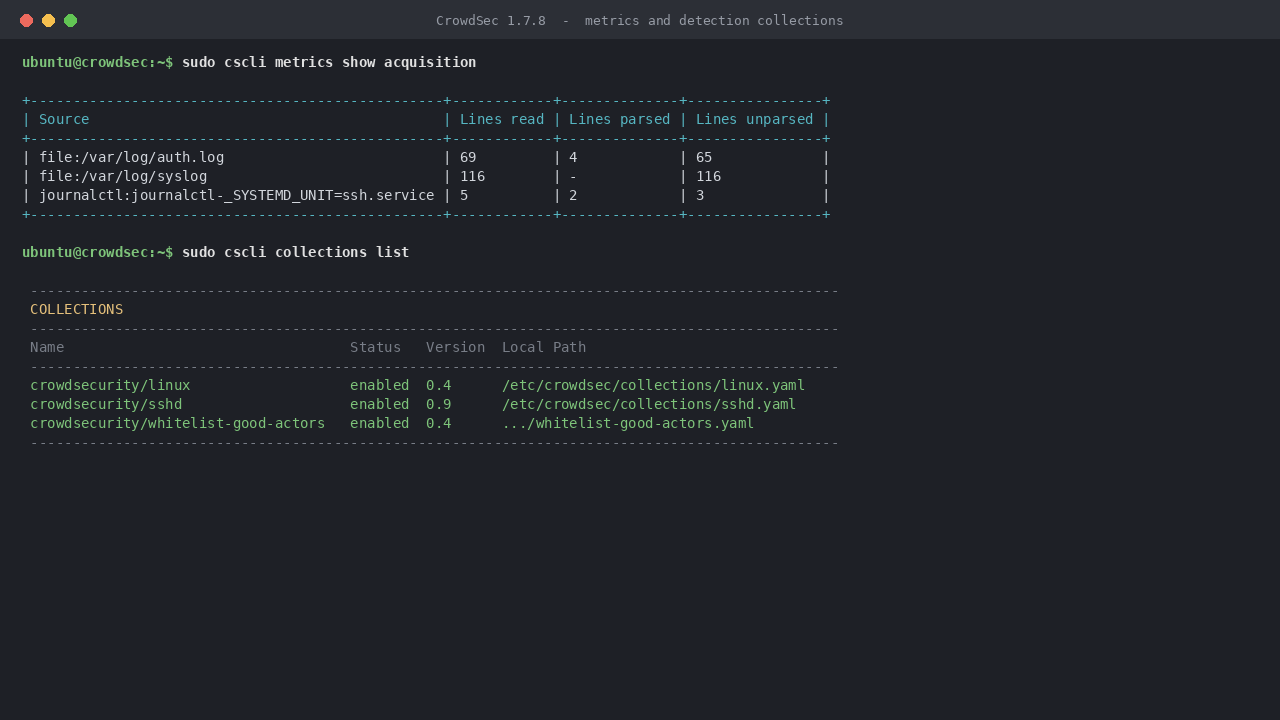Viewport: 1280px width, 720px height.
Task: Click version 0.4 of crowdsecurity/linux
Action: [x=439, y=385]
